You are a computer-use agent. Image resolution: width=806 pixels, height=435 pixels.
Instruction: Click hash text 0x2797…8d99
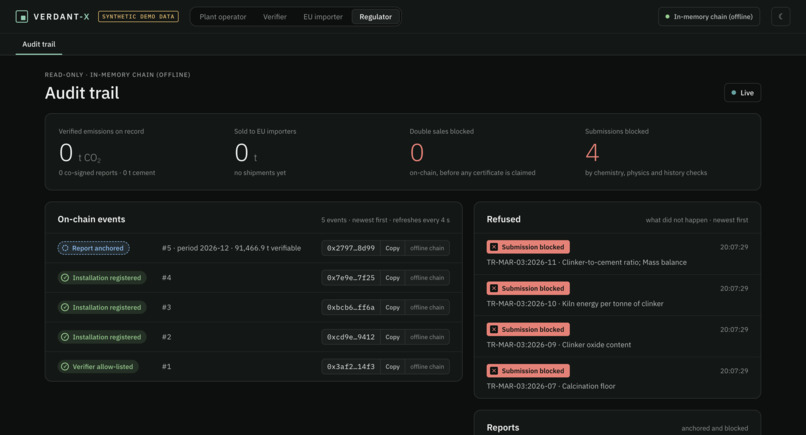[351, 248]
